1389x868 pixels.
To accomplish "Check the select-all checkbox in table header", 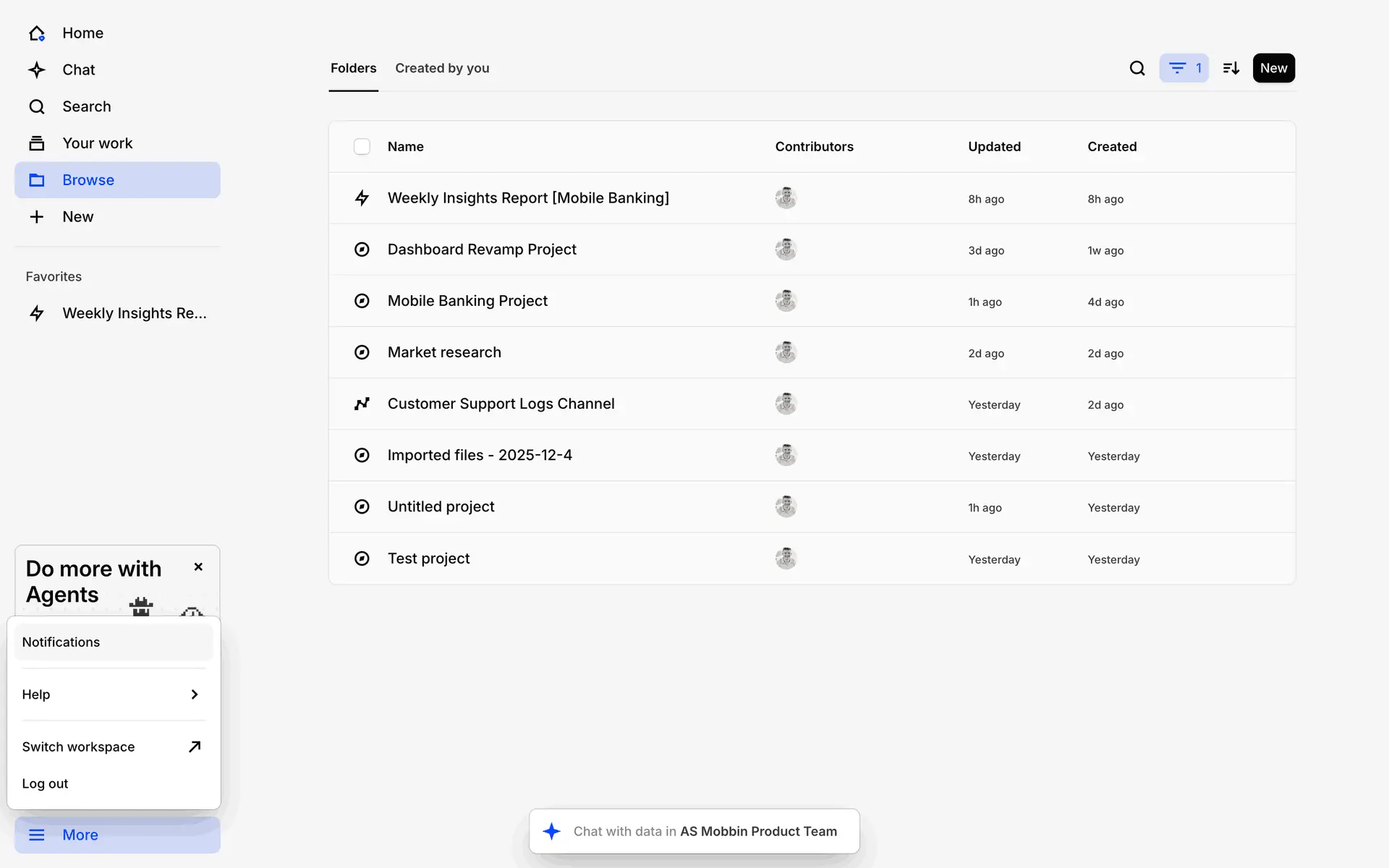I will 362,147.
